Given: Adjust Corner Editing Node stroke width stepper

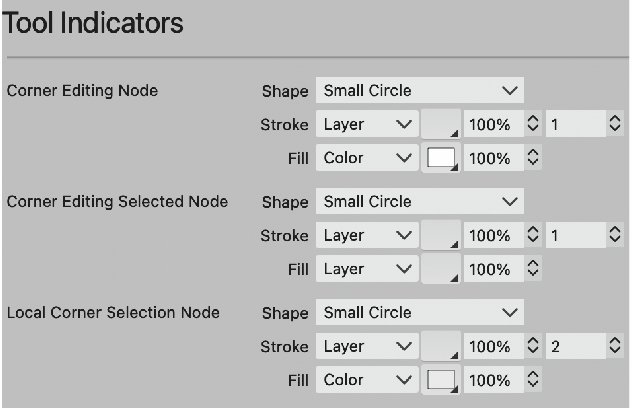Looking at the screenshot, I should pyautogui.click(x=615, y=123).
